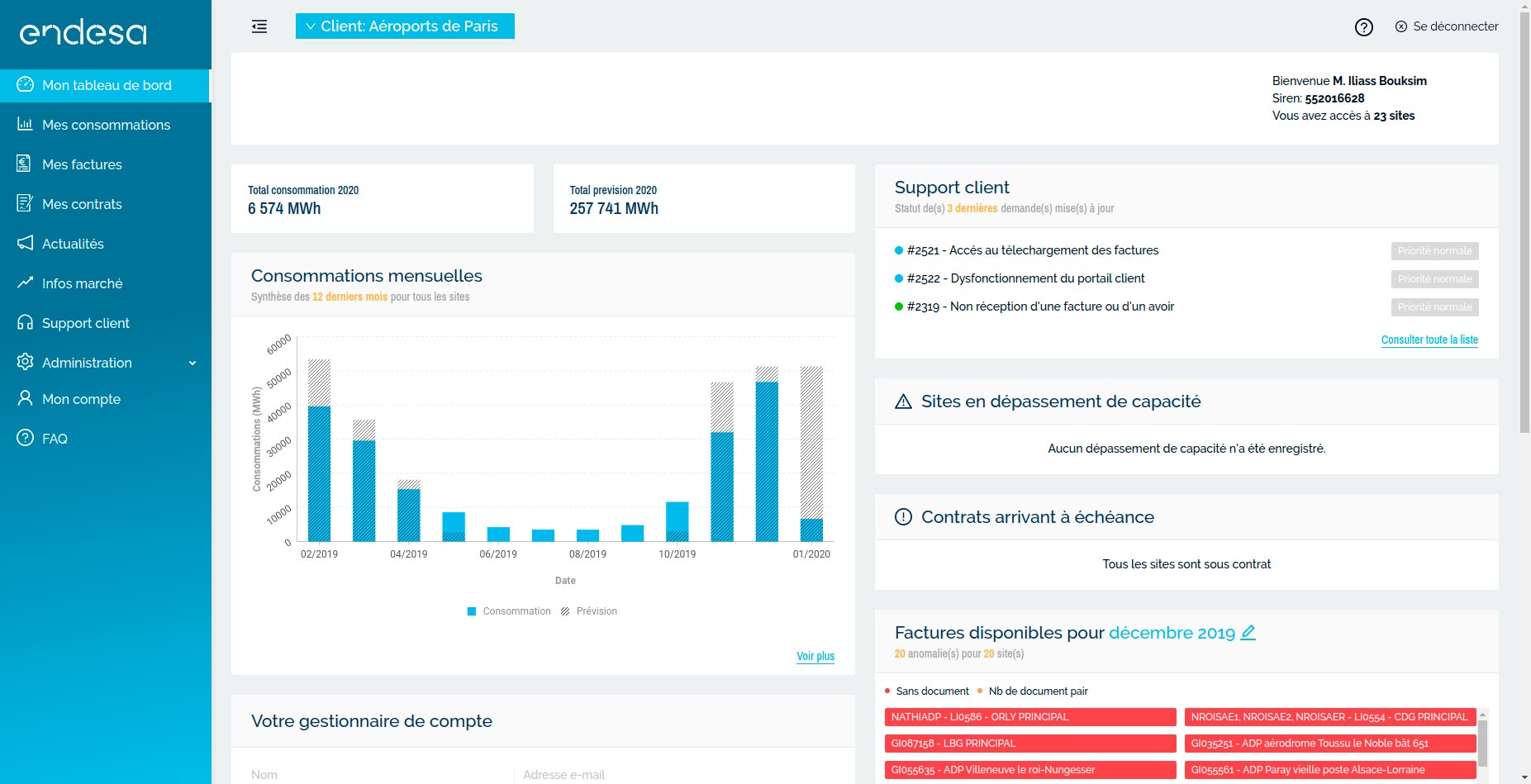
Task: Select GI055635 - ADP Villeneuve le roi-Nungesser
Action: click(x=1030, y=770)
